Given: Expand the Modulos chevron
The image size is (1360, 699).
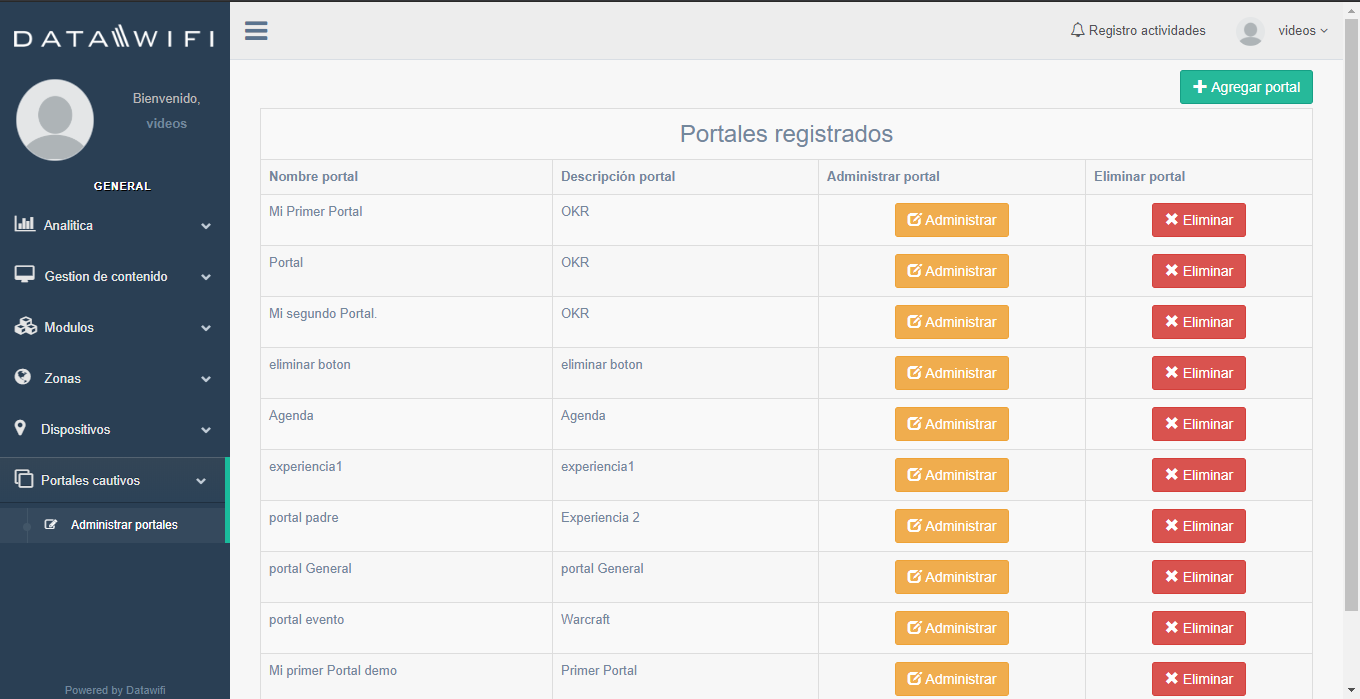Looking at the screenshot, I should click(206, 328).
